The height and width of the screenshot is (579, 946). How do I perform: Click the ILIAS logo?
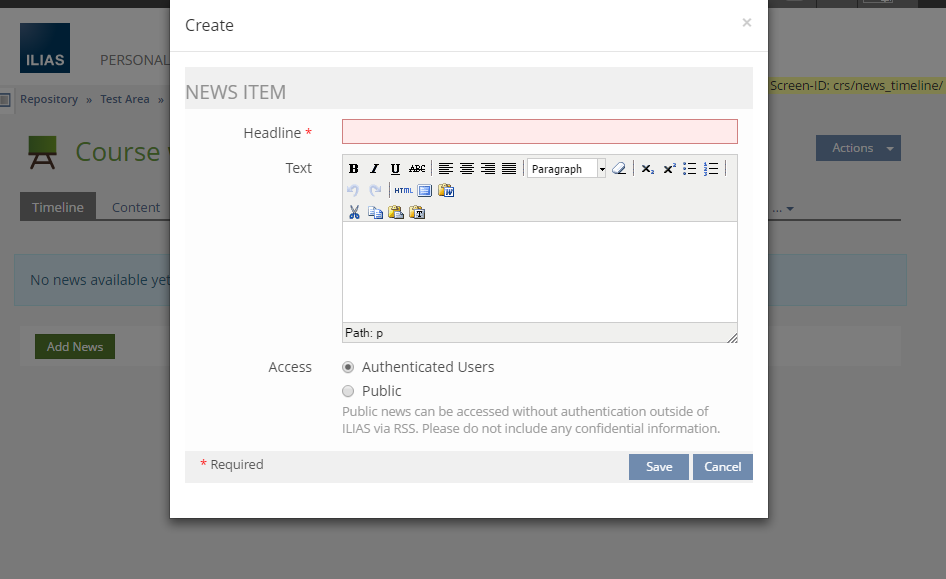tap(45, 48)
